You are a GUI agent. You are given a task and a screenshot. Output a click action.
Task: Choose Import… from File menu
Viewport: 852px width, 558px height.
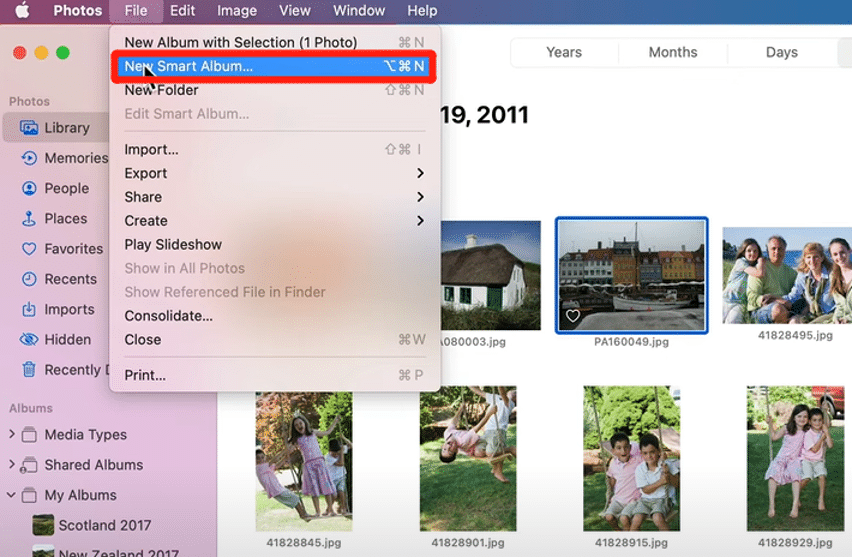pos(274,149)
